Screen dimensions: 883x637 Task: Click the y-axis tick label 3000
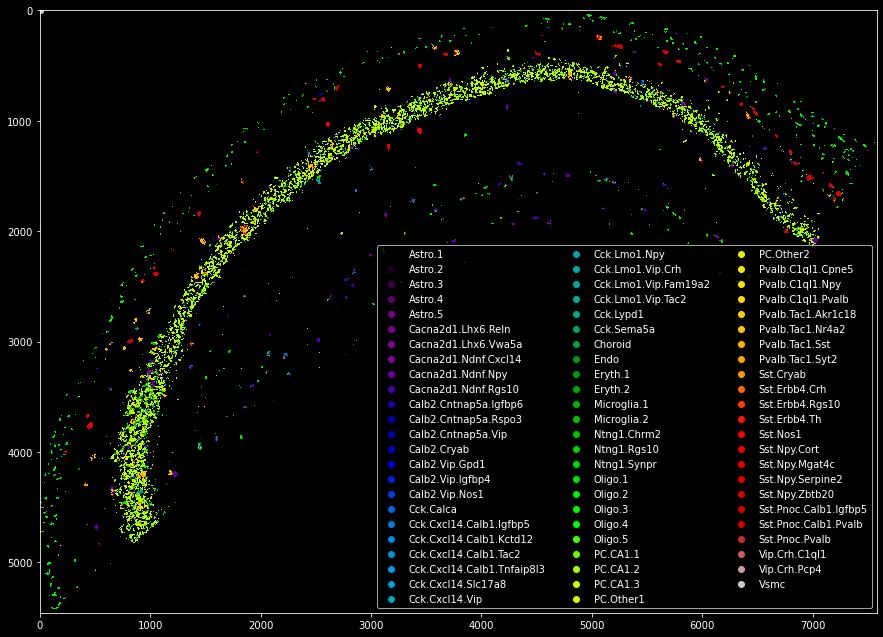pos(20,342)
